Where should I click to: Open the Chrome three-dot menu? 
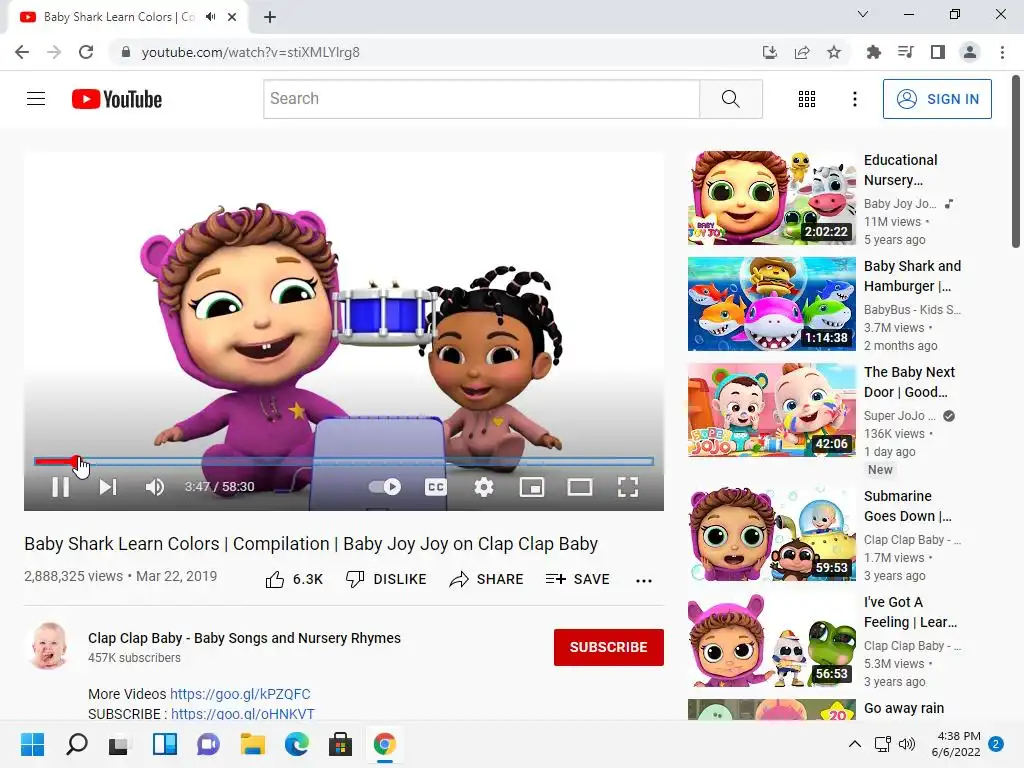click(x=1002, y=52)
